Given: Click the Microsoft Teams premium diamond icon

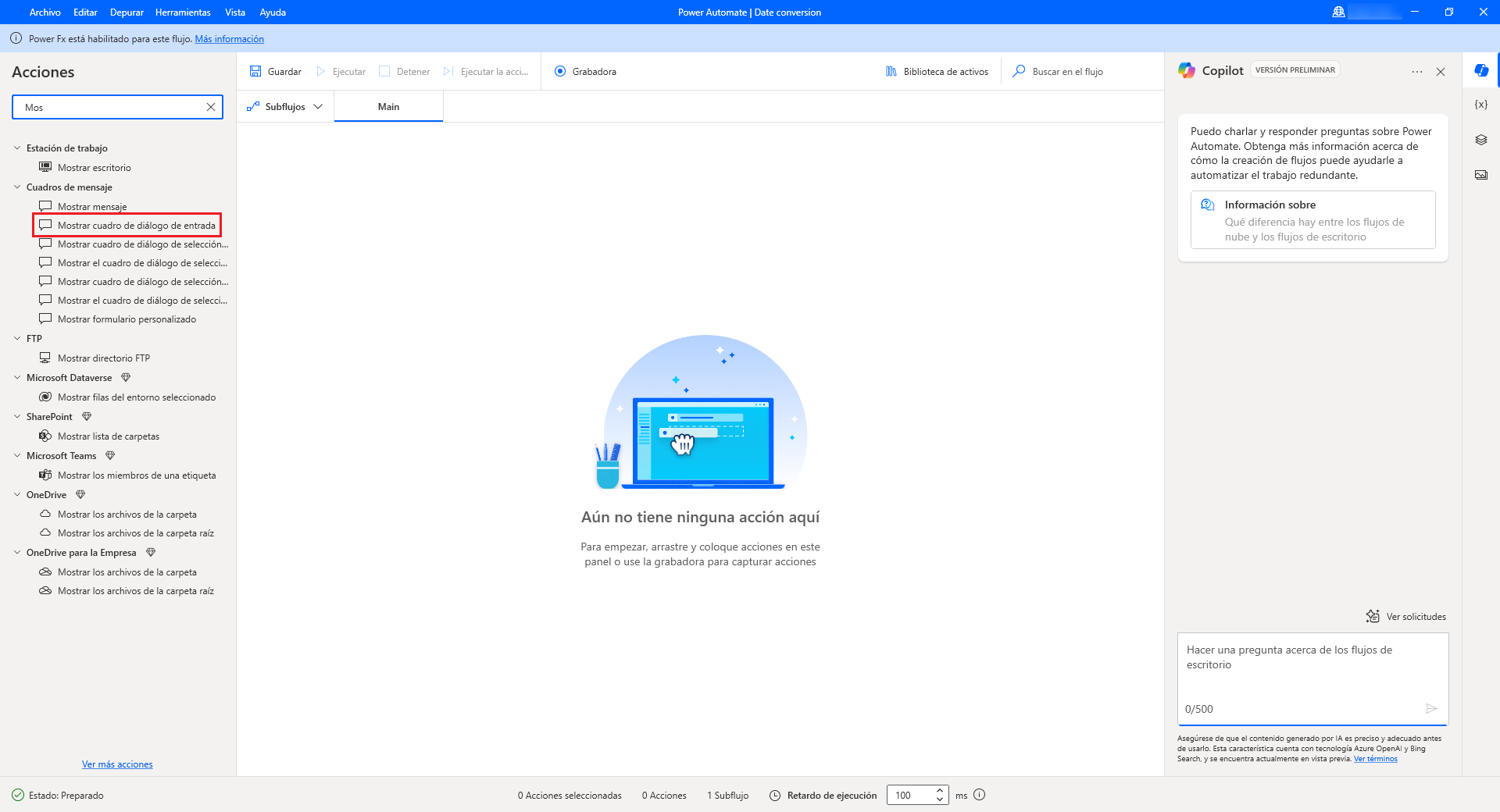Looking at the screenshot, I should (110, 456).
